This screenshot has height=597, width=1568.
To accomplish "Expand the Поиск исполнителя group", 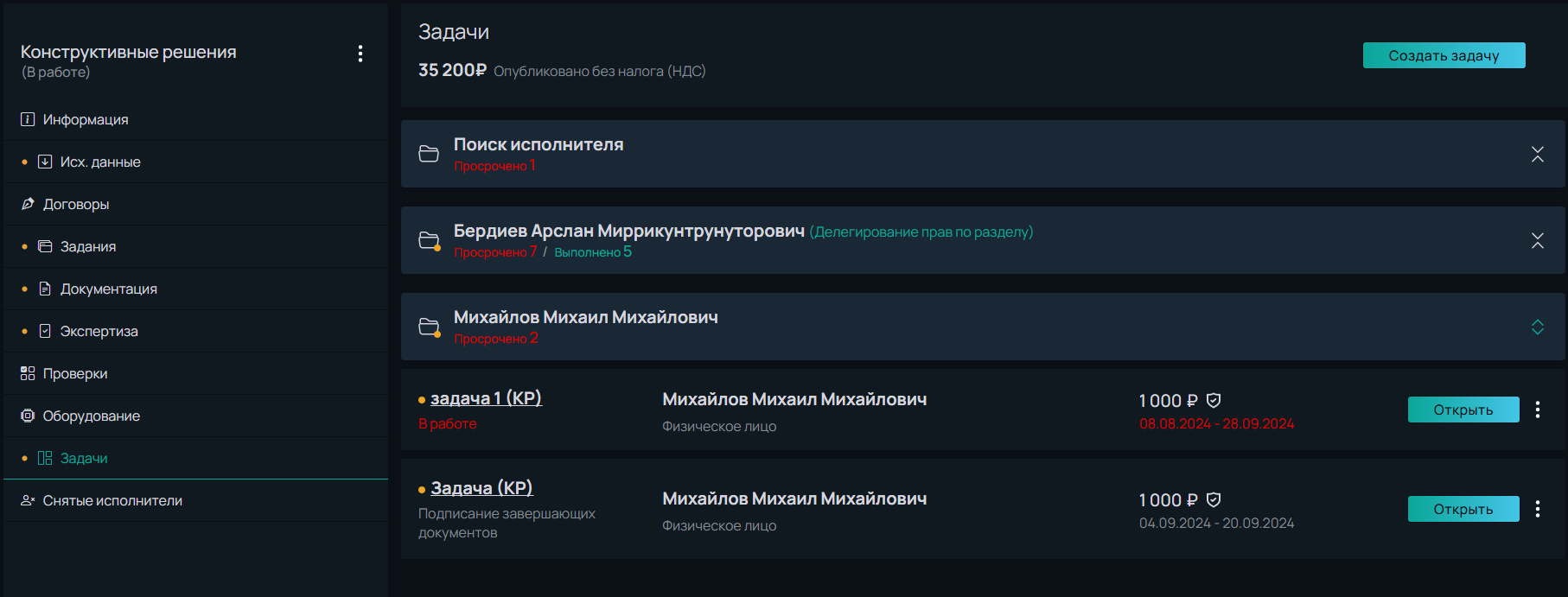I will point(1538,154).
